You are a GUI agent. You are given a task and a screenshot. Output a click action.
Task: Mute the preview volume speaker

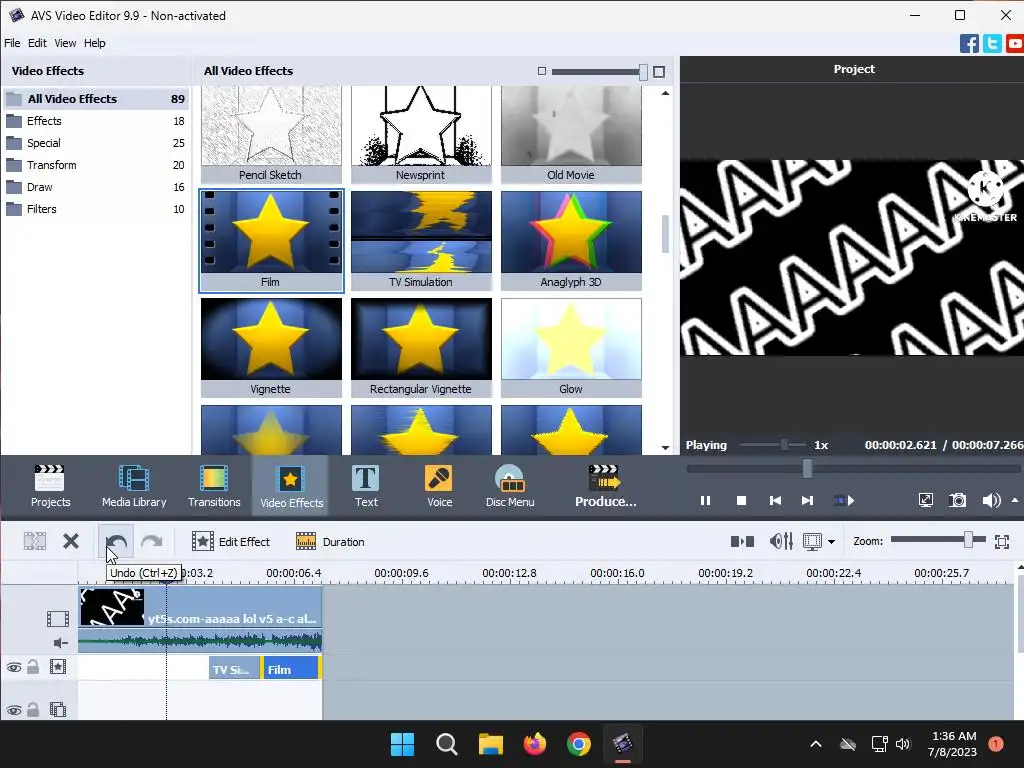point(991,500)
